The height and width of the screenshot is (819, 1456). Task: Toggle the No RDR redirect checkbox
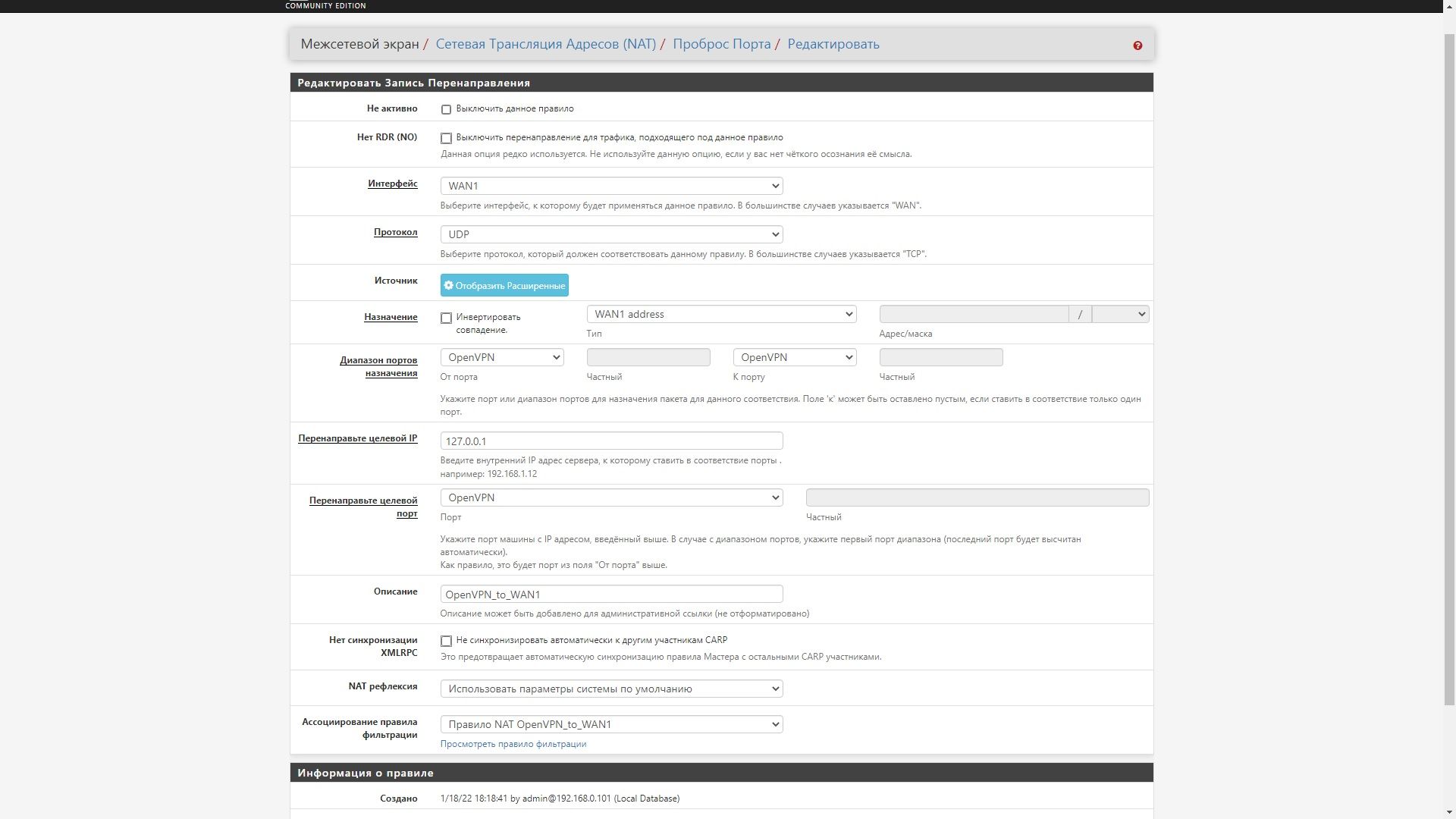446,138
